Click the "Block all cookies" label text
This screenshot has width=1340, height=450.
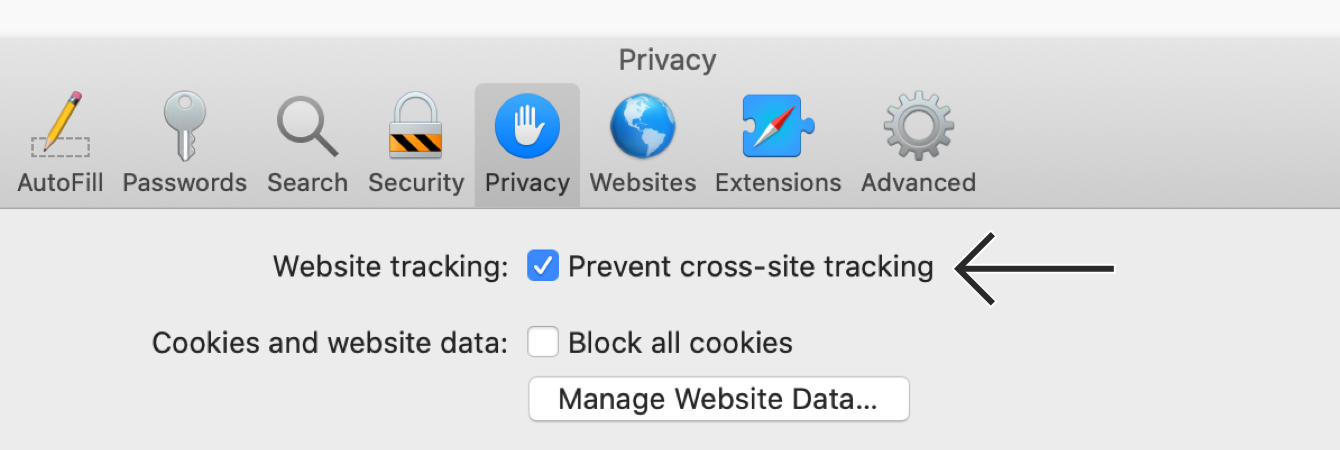point(680,343)
